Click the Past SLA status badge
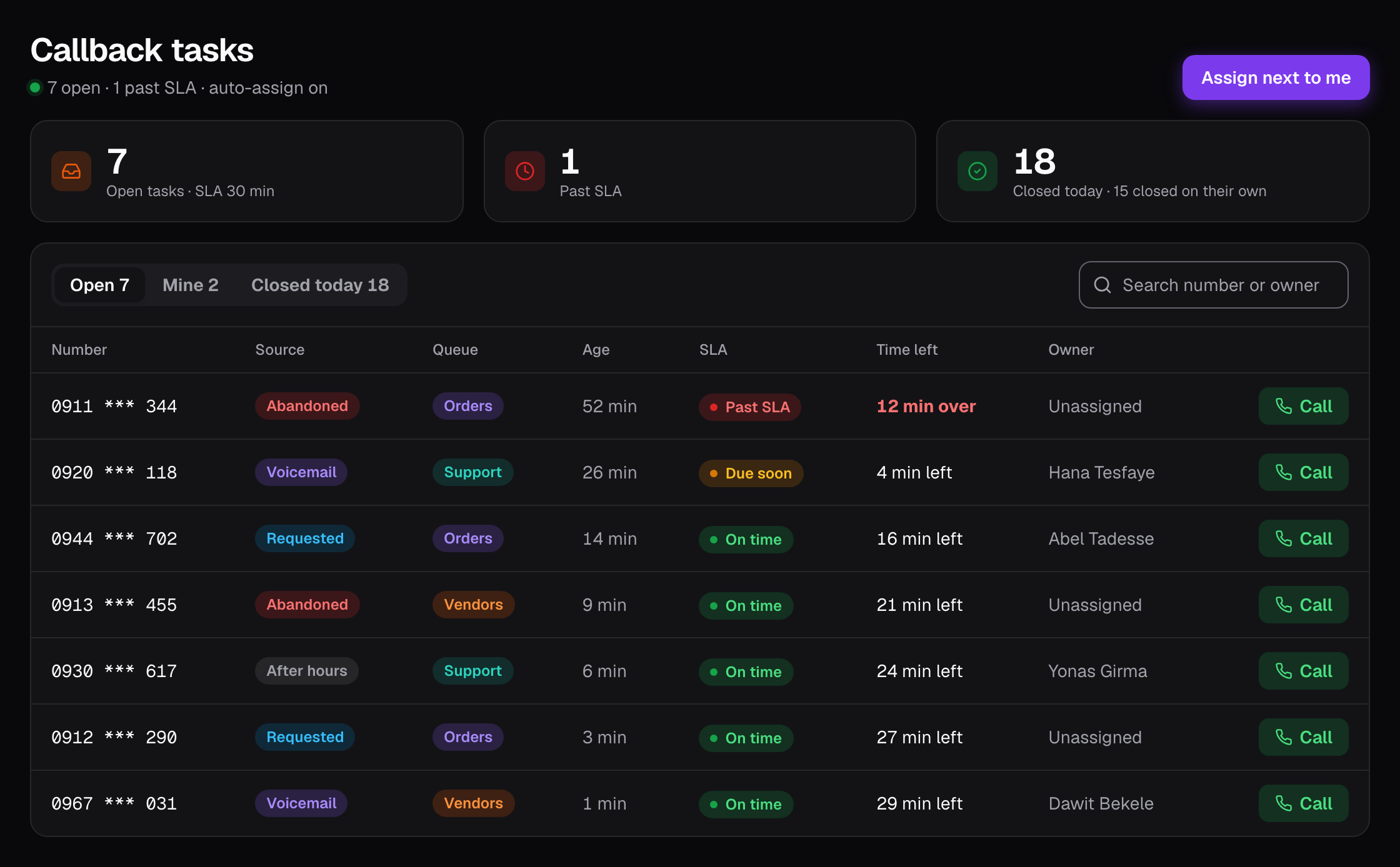 pos(749,407)
